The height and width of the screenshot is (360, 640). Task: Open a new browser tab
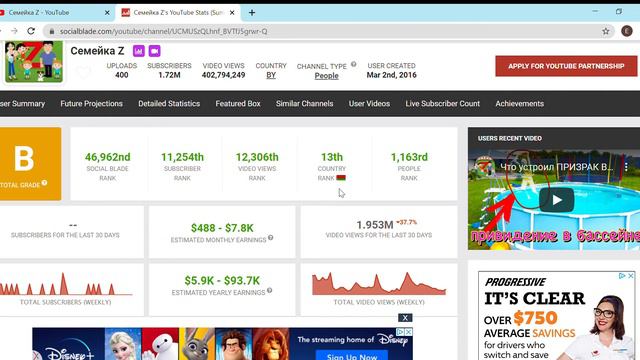[x=252, y=13]
